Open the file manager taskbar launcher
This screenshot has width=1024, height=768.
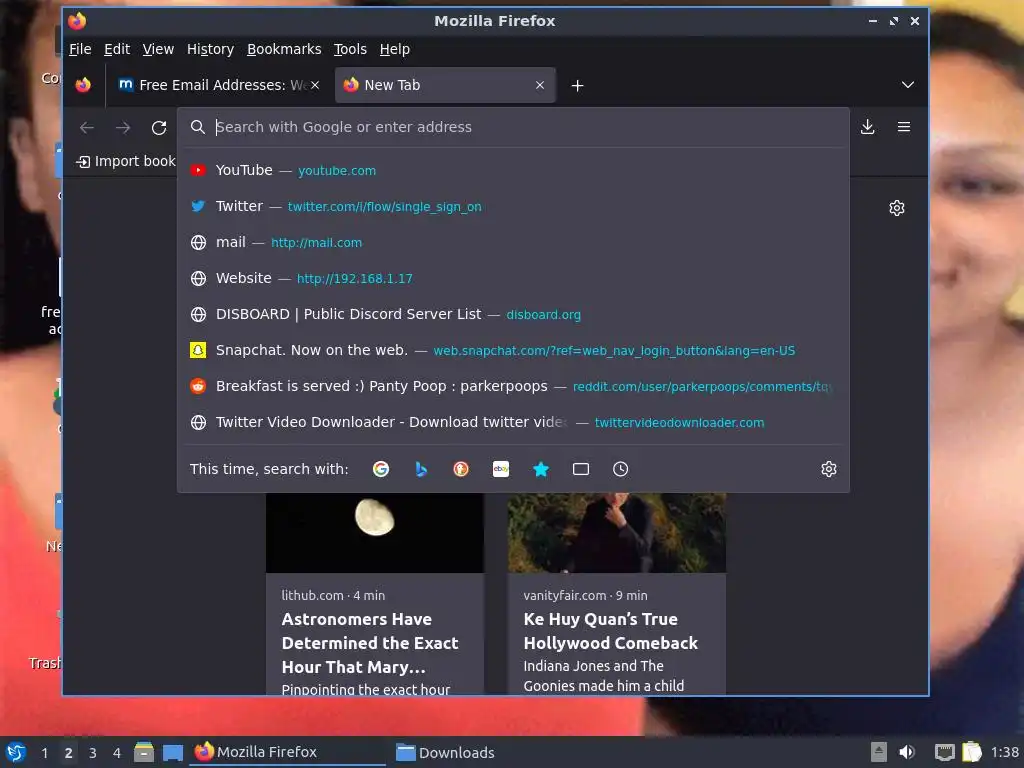(144, 752)
